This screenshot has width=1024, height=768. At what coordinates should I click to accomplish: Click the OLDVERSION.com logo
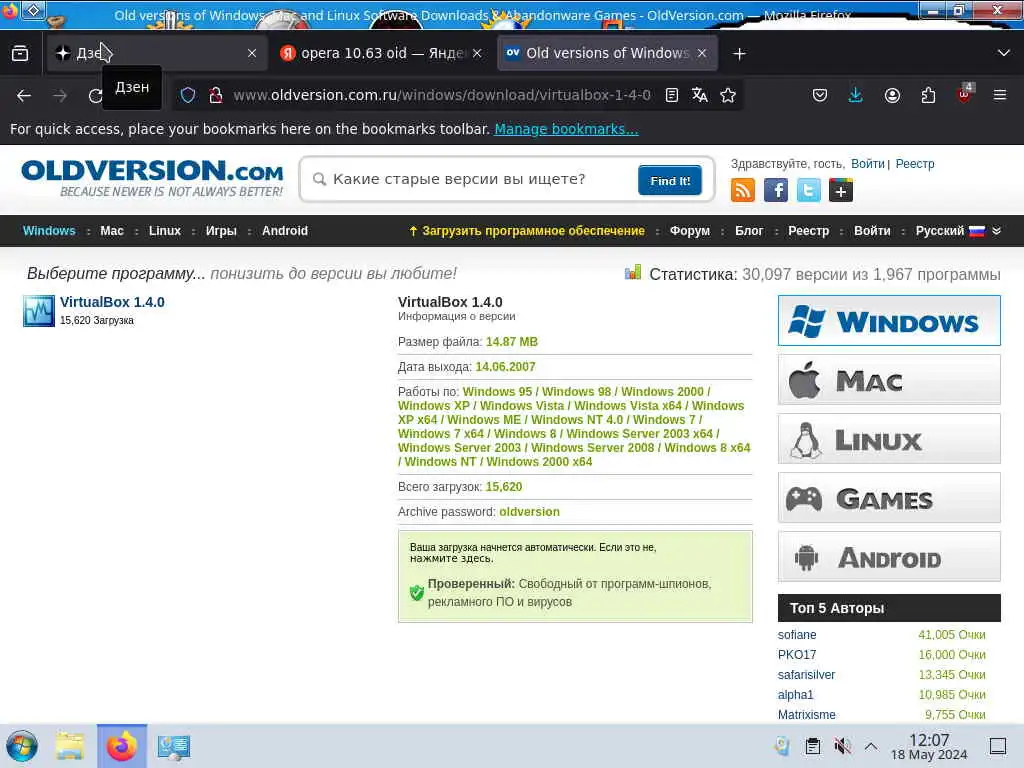click(152, 178)
